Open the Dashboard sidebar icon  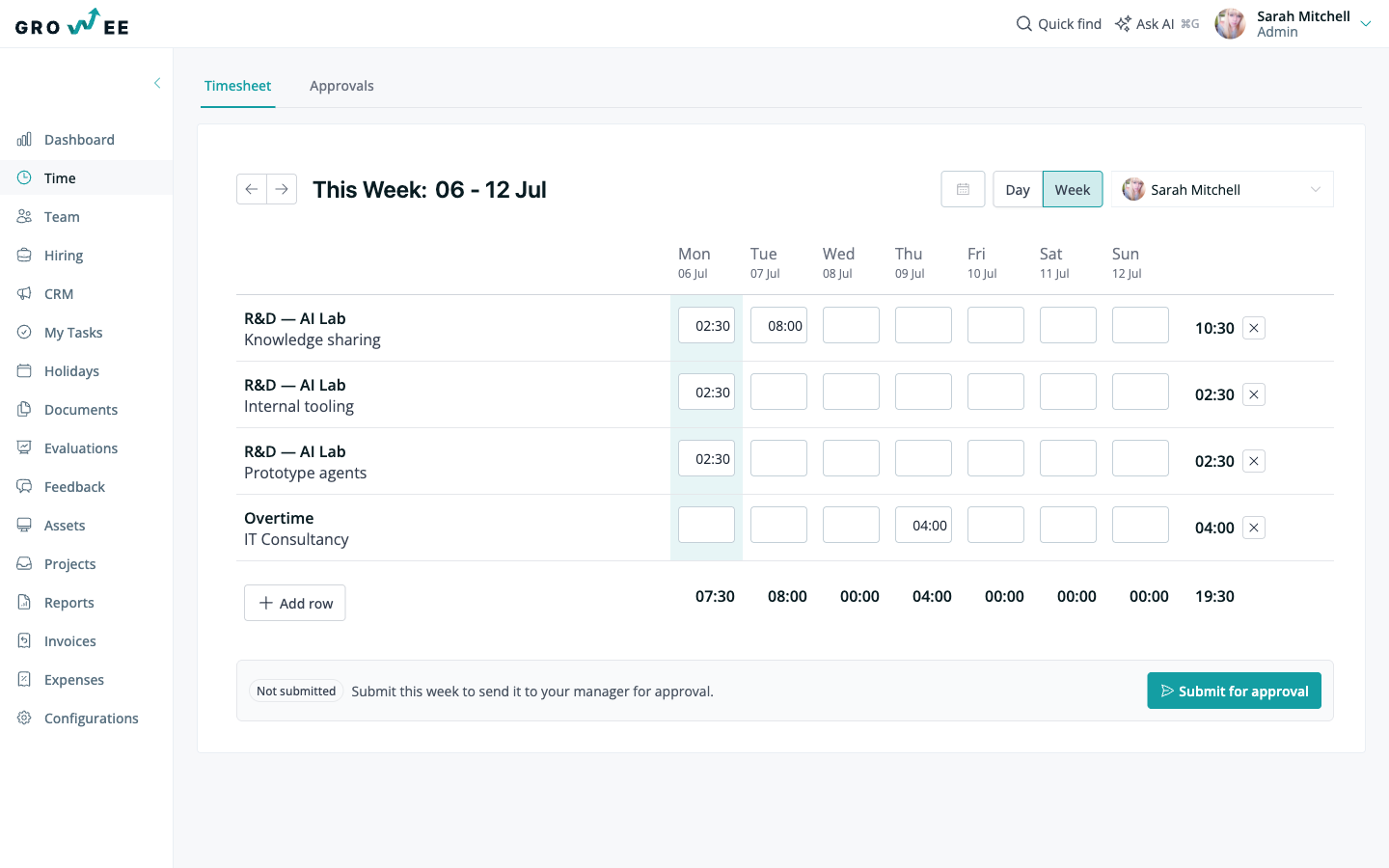tap(24, 140)
